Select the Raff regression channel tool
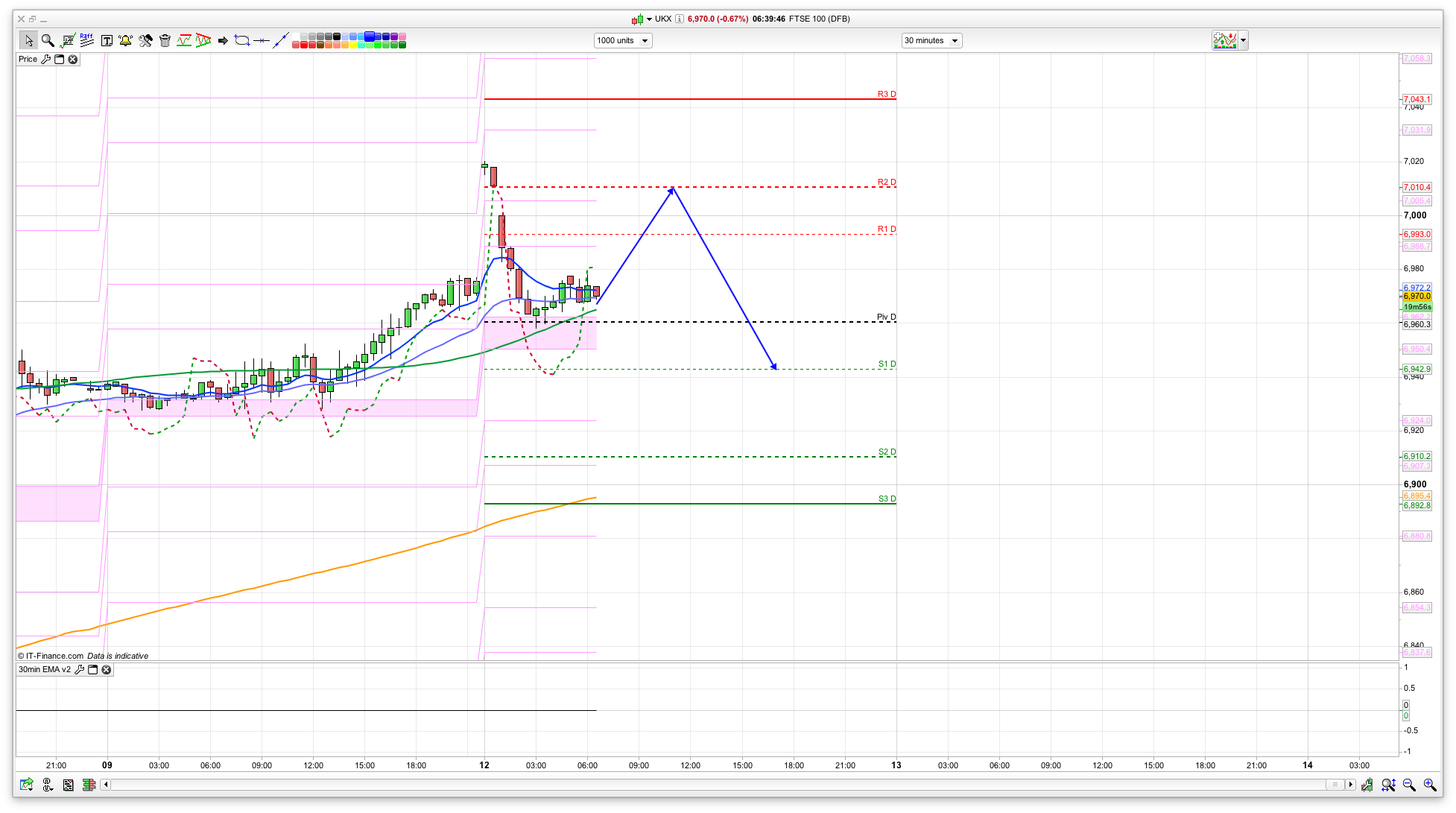1456x813 pixels. coord(86,40)
